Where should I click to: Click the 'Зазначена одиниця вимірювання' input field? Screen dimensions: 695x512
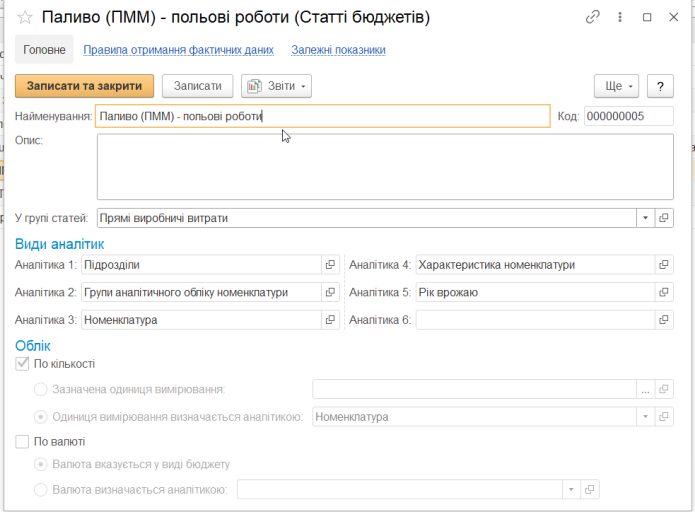pos(475,389)
